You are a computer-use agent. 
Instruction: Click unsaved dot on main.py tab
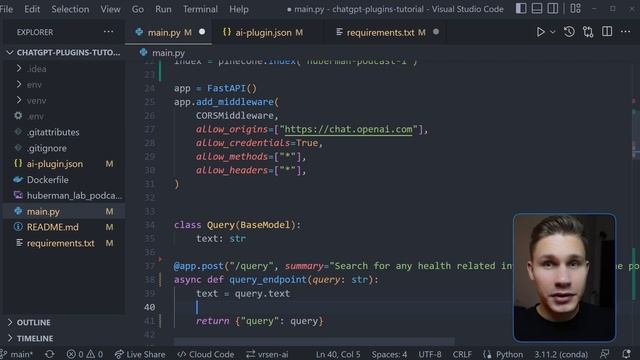[x=202, y=32]
